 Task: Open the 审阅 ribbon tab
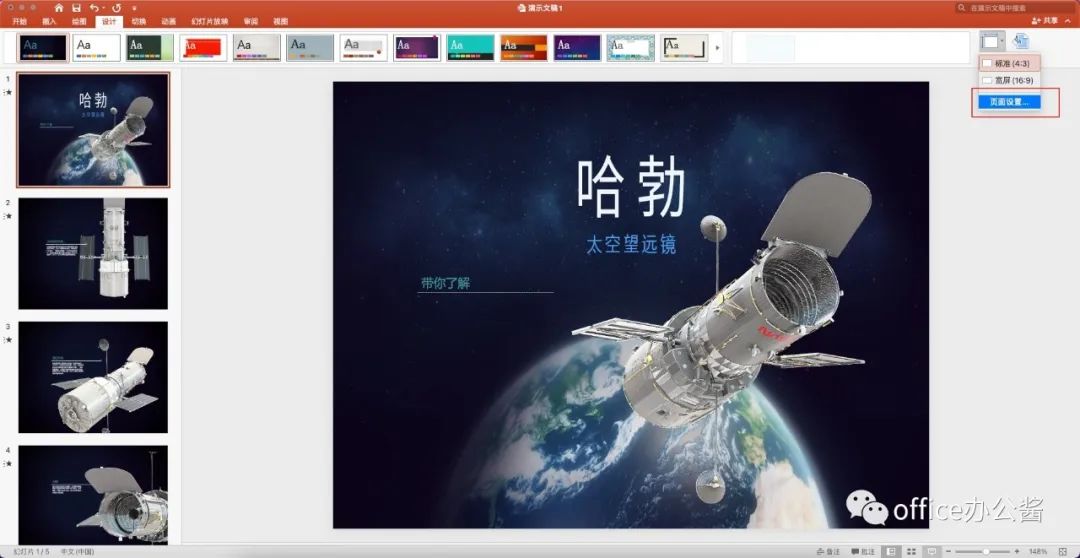[250, 21]
